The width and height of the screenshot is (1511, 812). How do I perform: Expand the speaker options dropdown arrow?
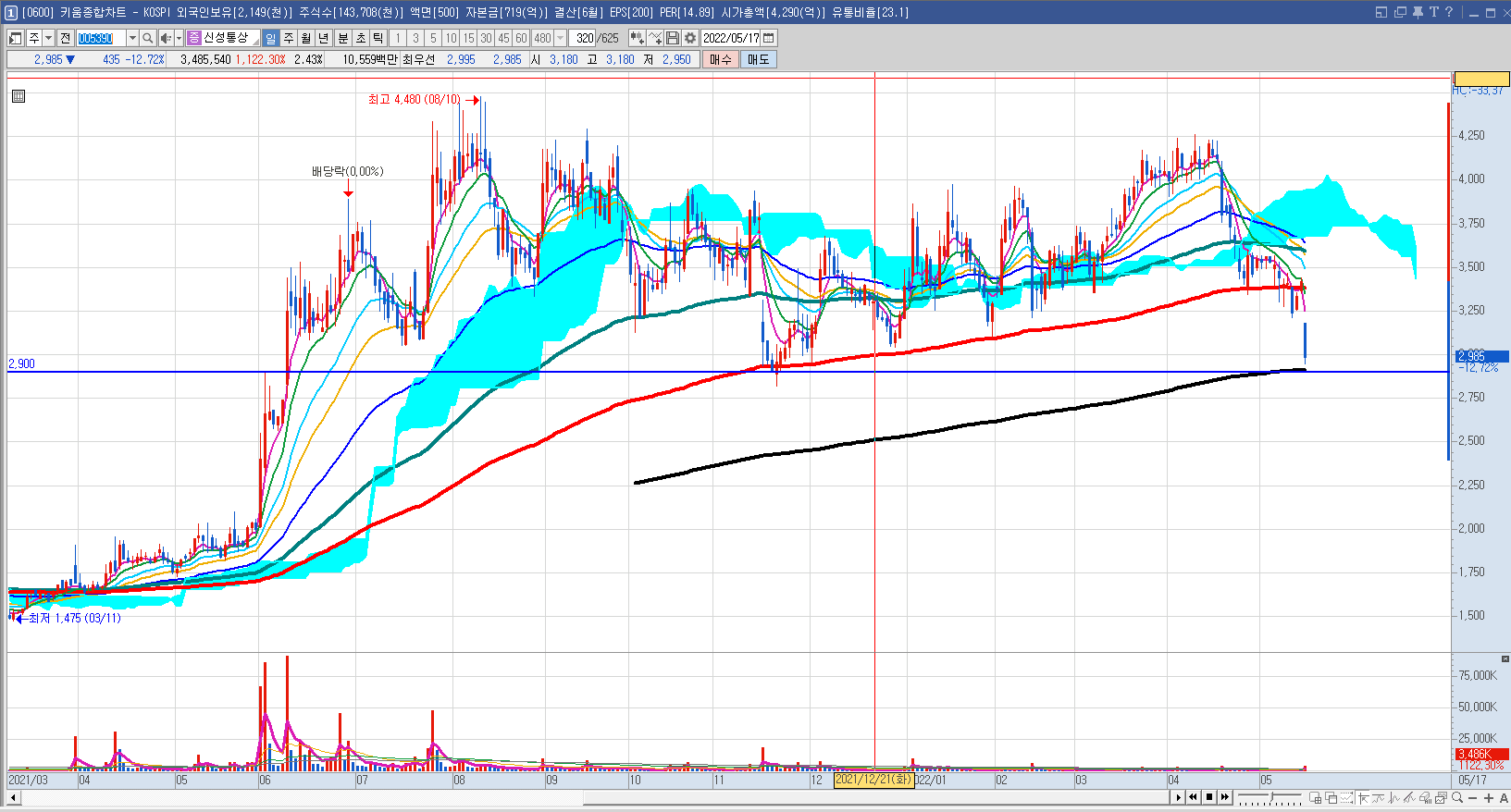coord(179,38)
